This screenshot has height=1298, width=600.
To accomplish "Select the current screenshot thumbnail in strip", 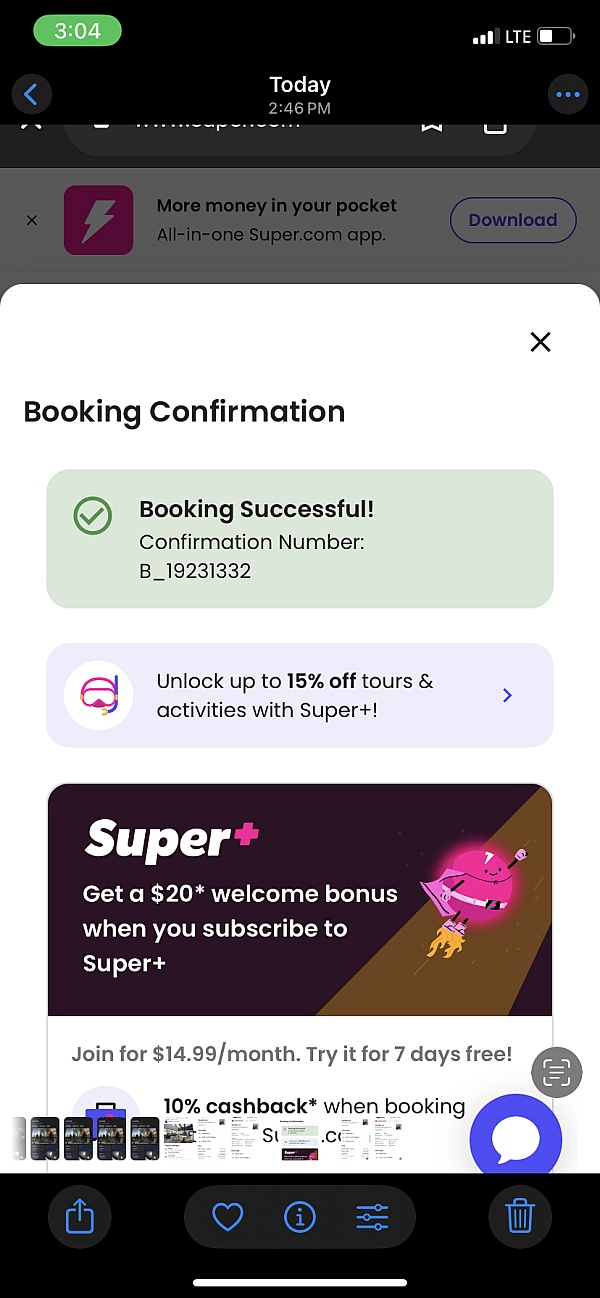I will pyautogui.click(x=300, y=1137).
